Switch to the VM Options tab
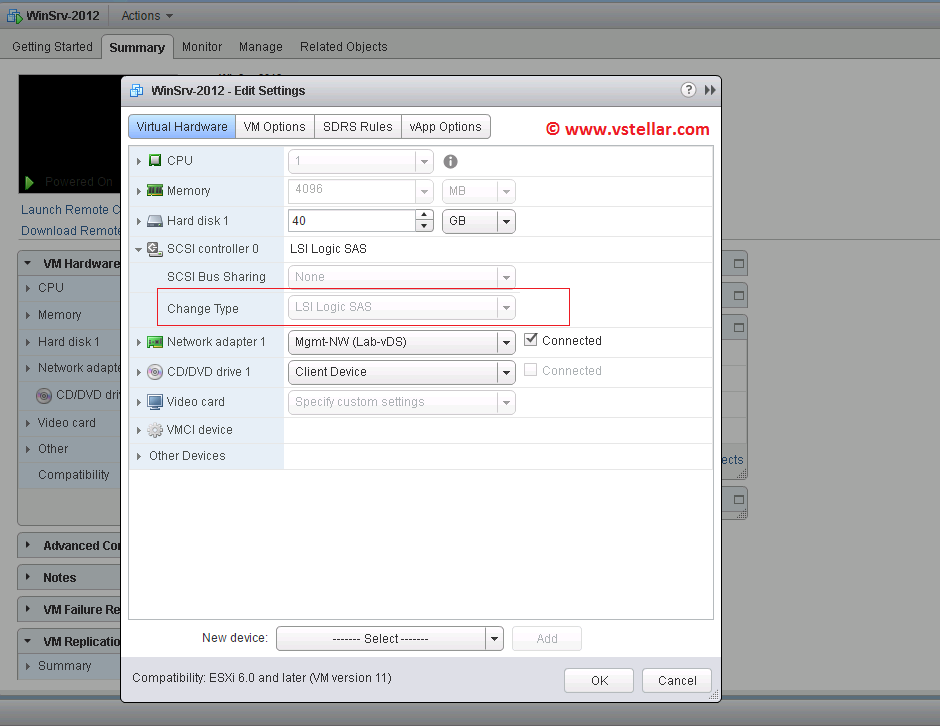Screen dimensions: 940x726 275,127
